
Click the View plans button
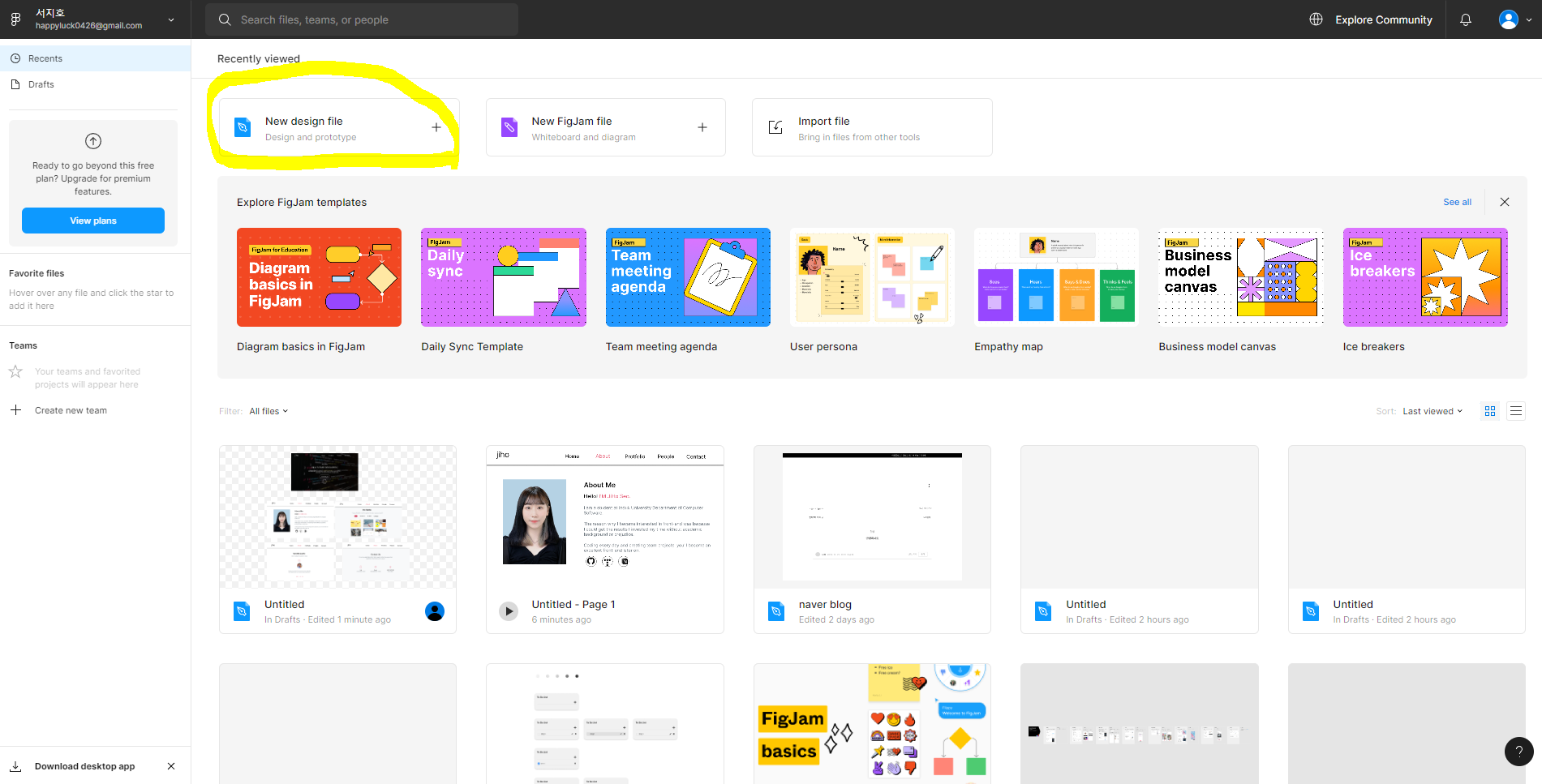tap(93, 221)
